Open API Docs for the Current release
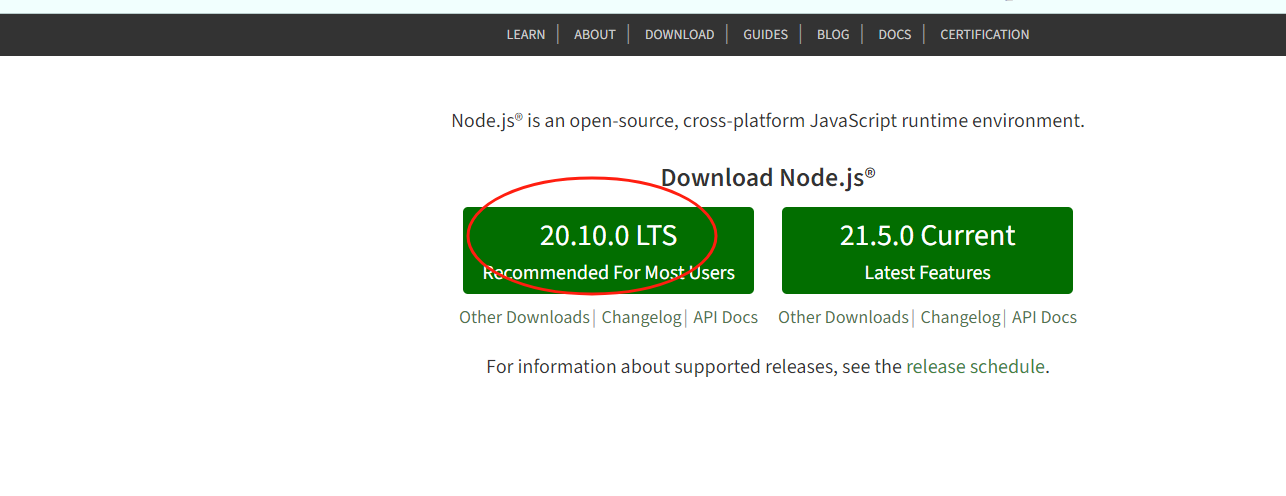1286x496 pixels. [1044, 317]
